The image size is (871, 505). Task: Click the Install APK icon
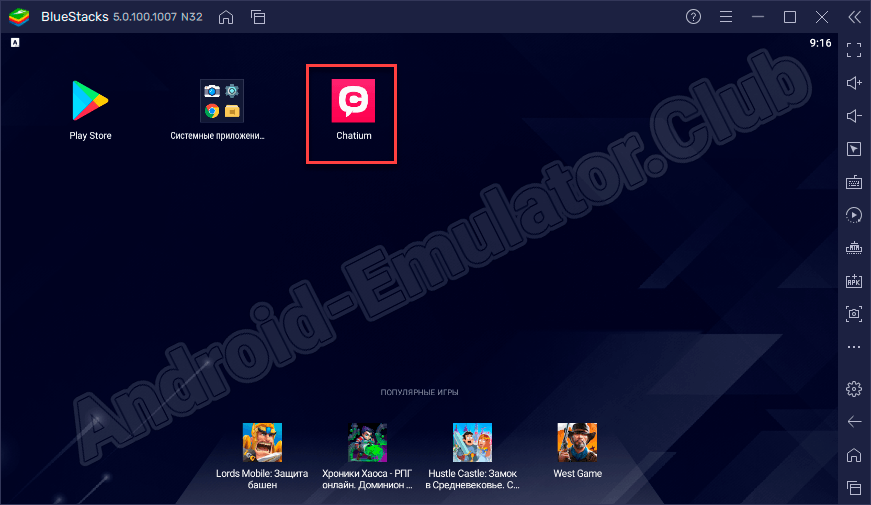tap(854, 281)
